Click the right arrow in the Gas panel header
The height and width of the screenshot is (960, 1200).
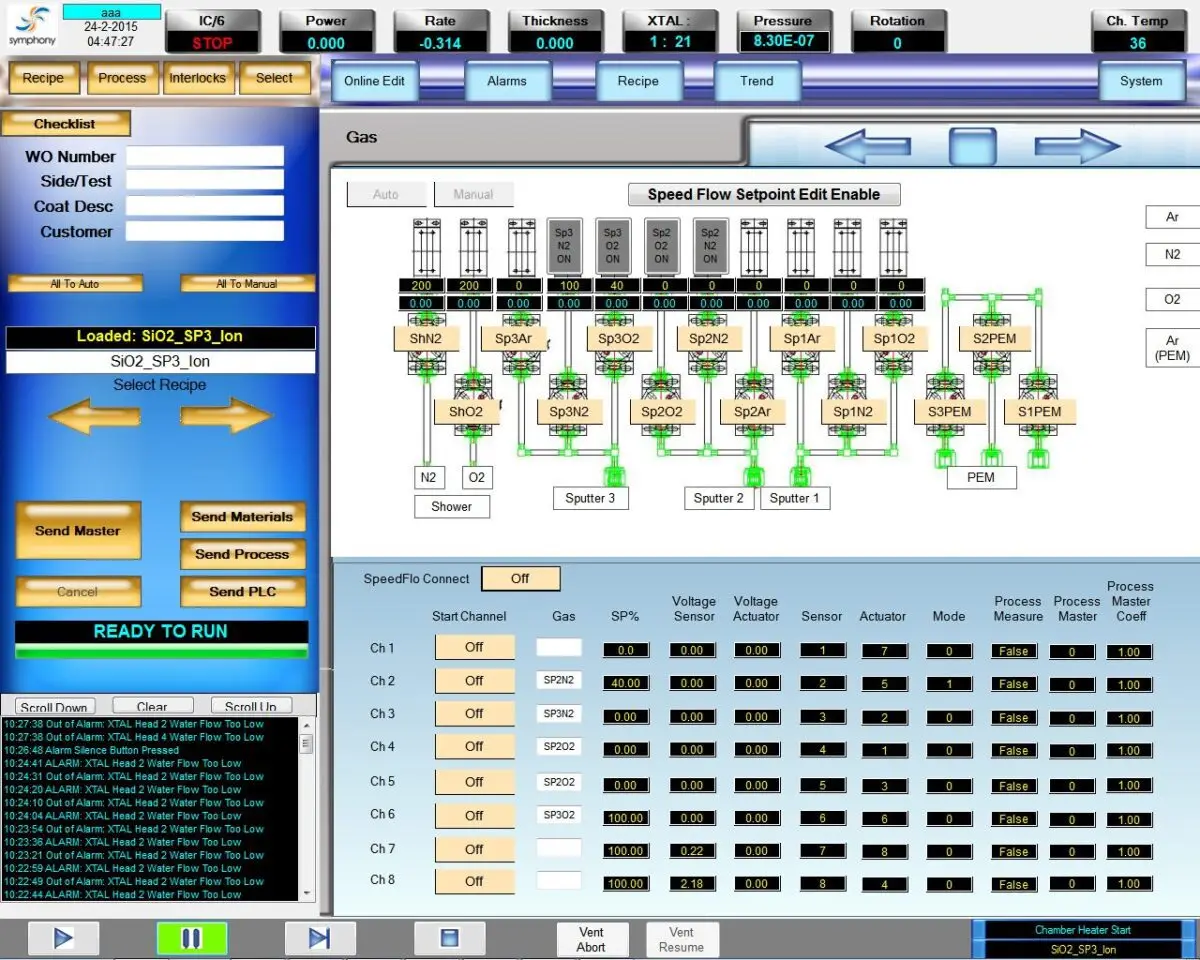point(1077,146)
